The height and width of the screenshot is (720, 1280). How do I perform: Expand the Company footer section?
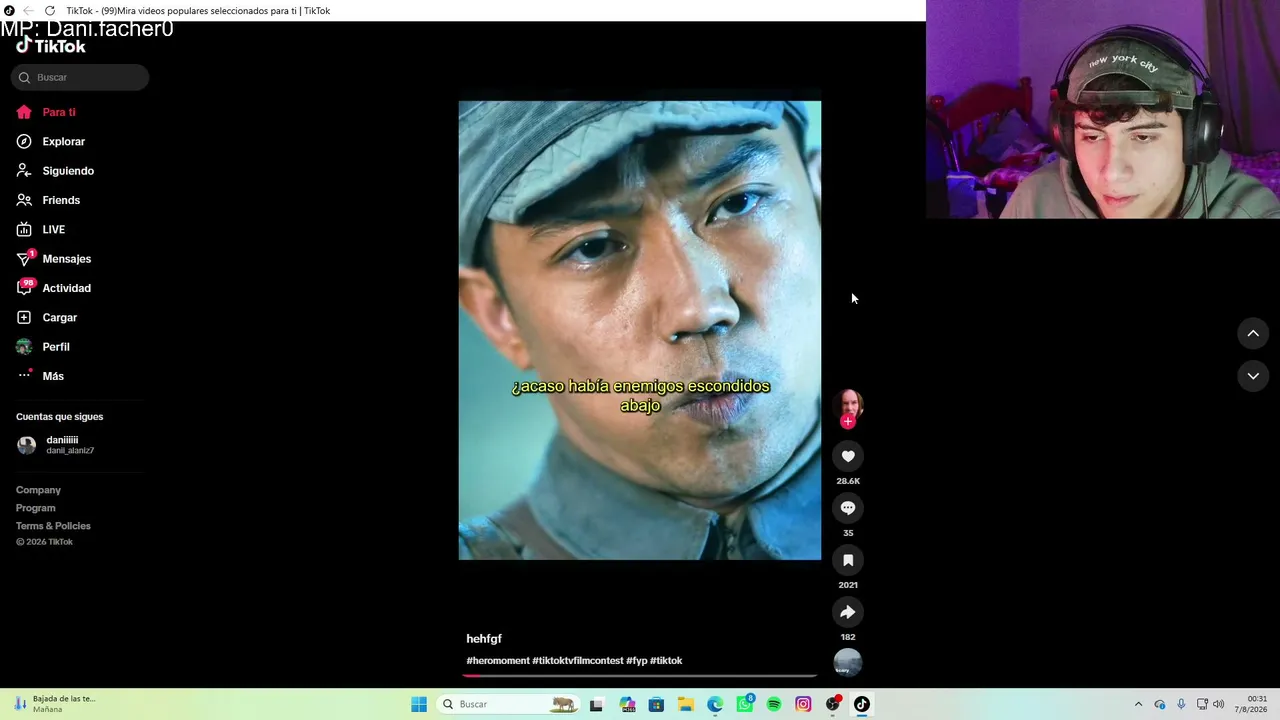[x=38, y=490]
